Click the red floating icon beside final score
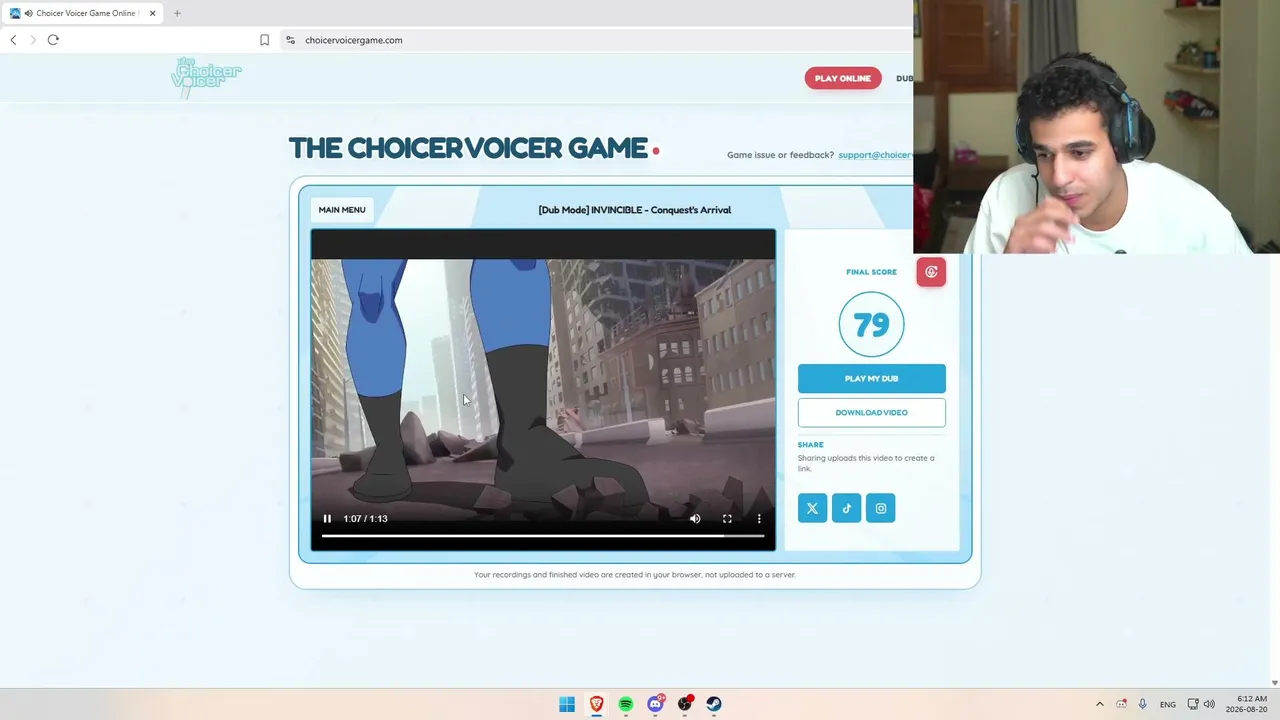 [931, 272]
